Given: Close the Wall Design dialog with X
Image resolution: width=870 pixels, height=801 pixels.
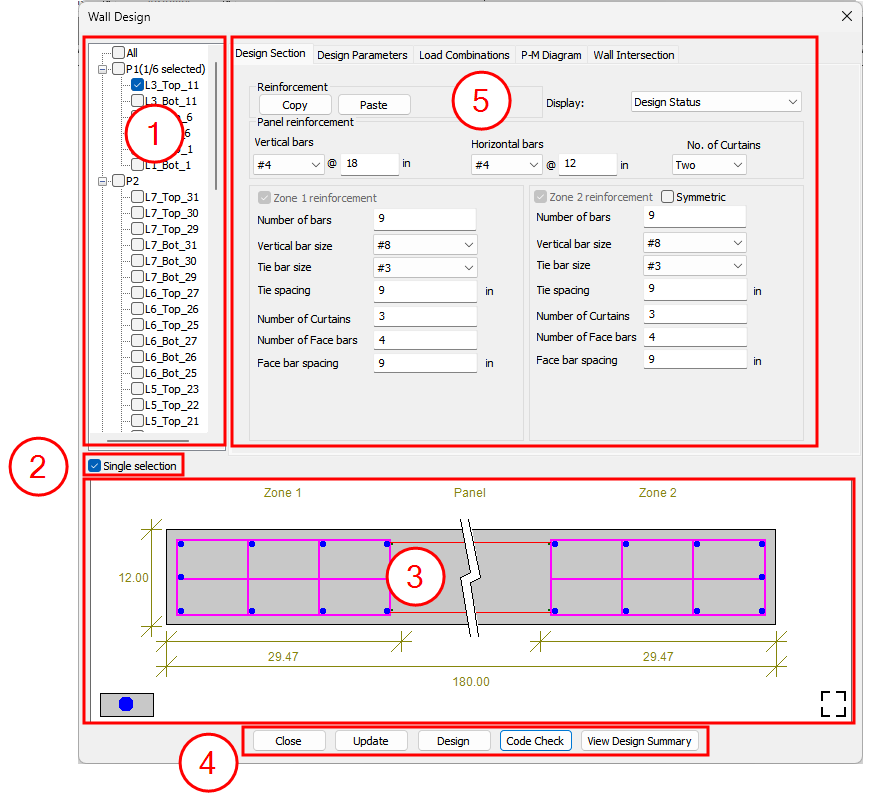Looking at the screenshot, I should pos(847,16).
